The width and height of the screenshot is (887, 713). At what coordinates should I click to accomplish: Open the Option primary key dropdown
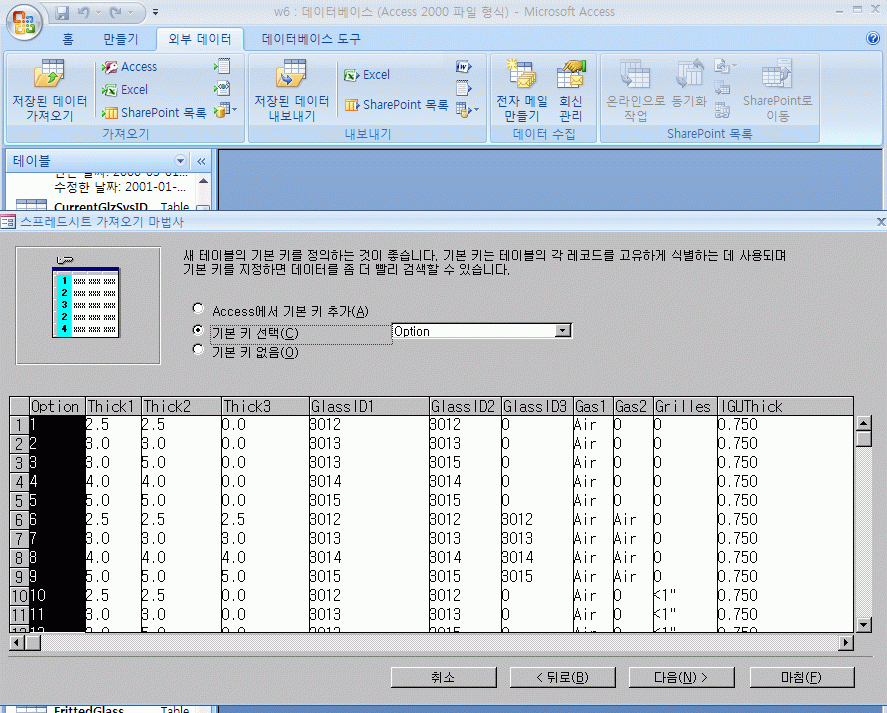point(563,331)
